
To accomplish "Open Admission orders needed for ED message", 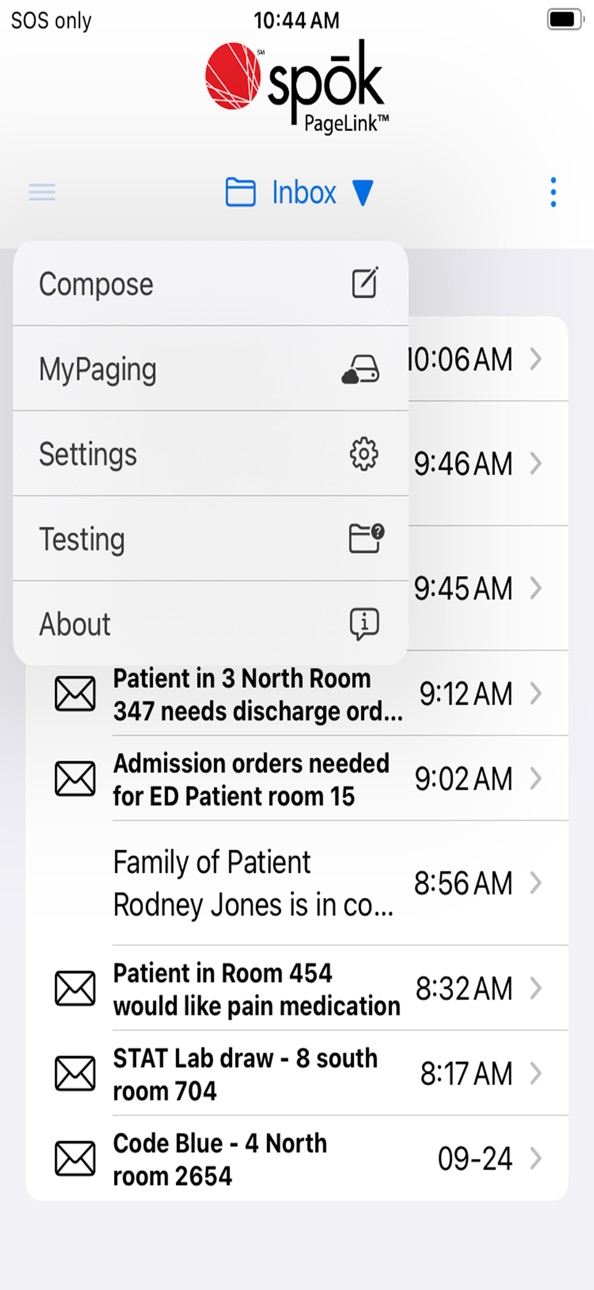I will (x=297, y=779).
